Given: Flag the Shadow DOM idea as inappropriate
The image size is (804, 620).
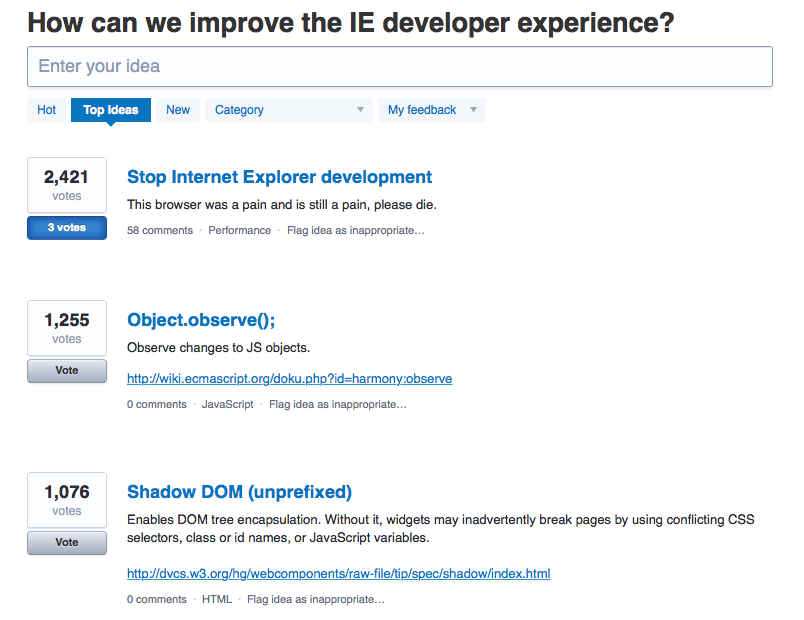Looking at the screenshot, I should (x=316, y=599).
